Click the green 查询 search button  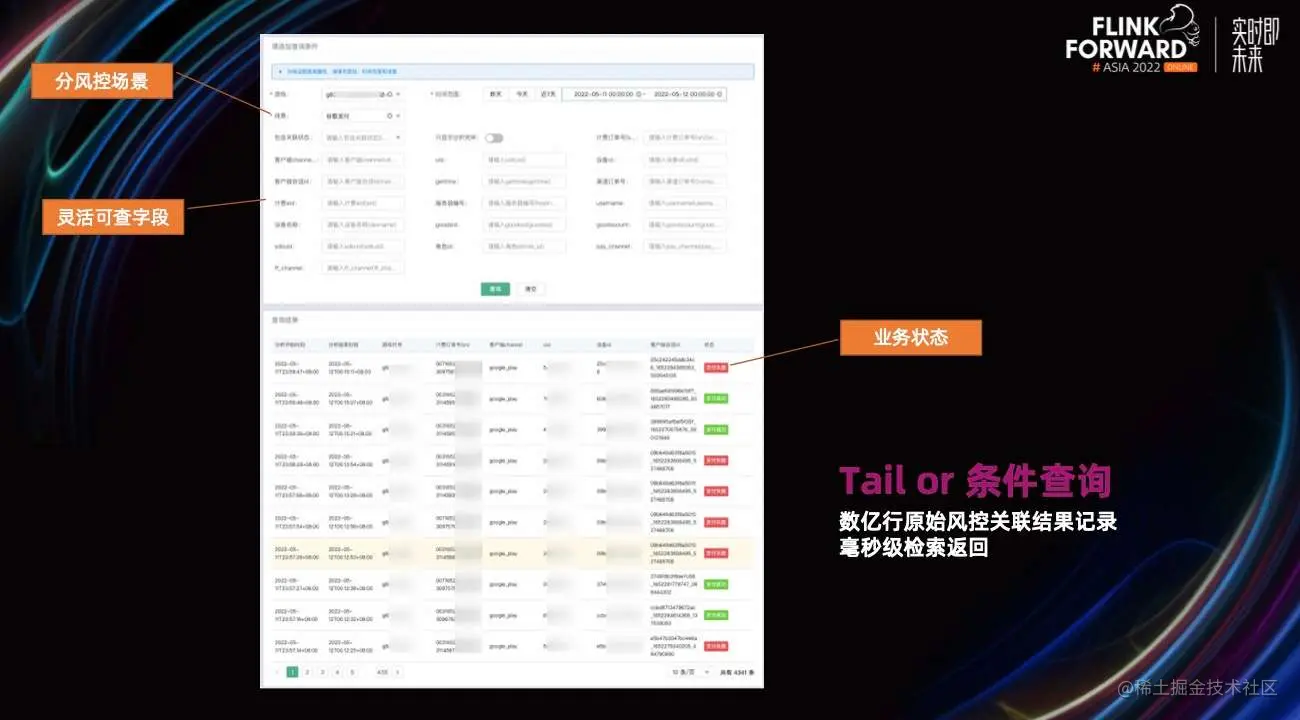pyautogui.click(x=495, y=289)
